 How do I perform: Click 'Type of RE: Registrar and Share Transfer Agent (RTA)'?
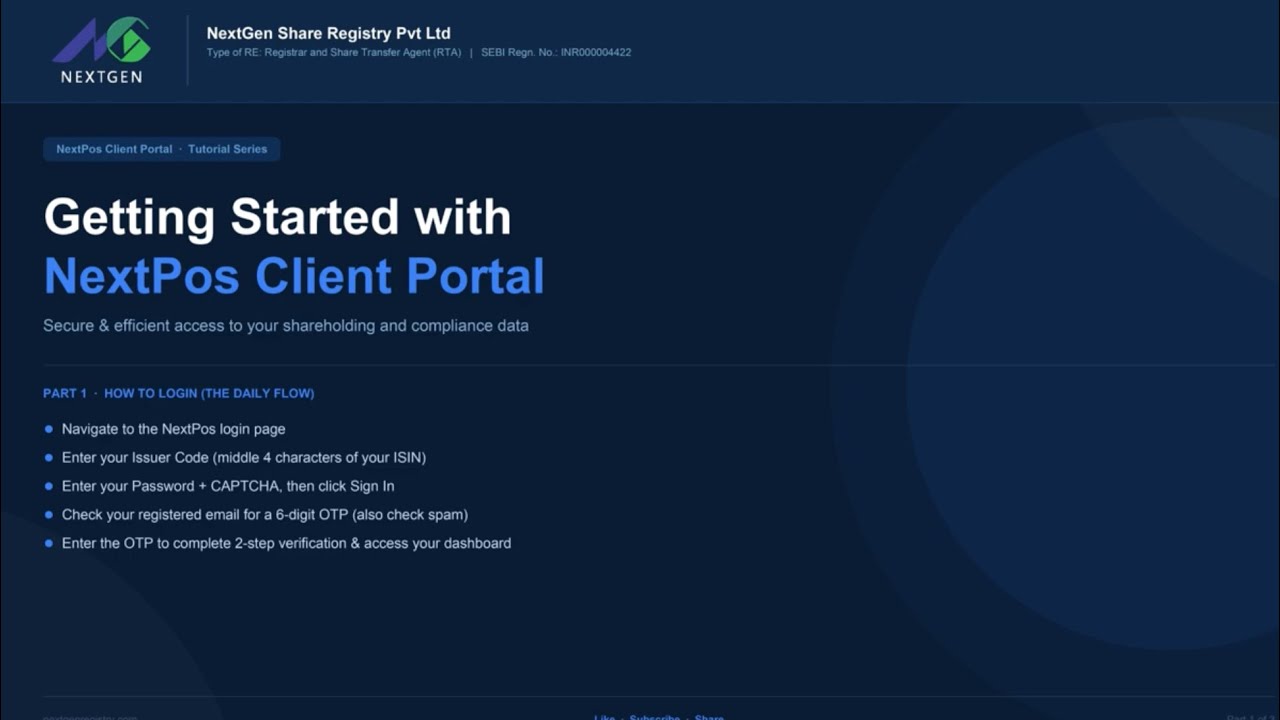tap(334, 52)
